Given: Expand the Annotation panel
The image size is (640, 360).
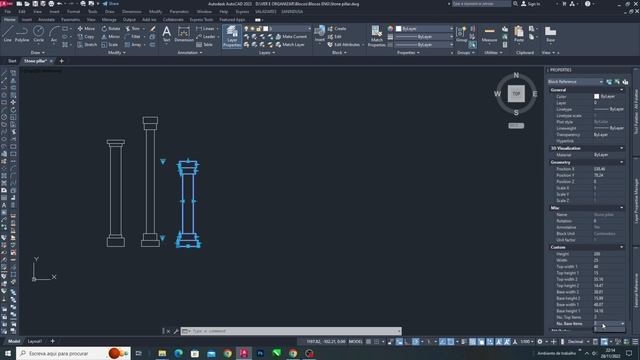Looking at the screenshot, I should (x=190, y=53).
